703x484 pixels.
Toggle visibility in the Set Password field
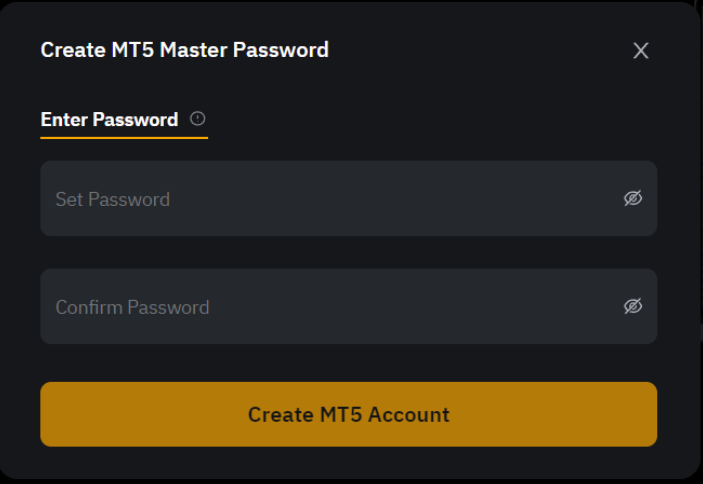(x=633, y=198)
